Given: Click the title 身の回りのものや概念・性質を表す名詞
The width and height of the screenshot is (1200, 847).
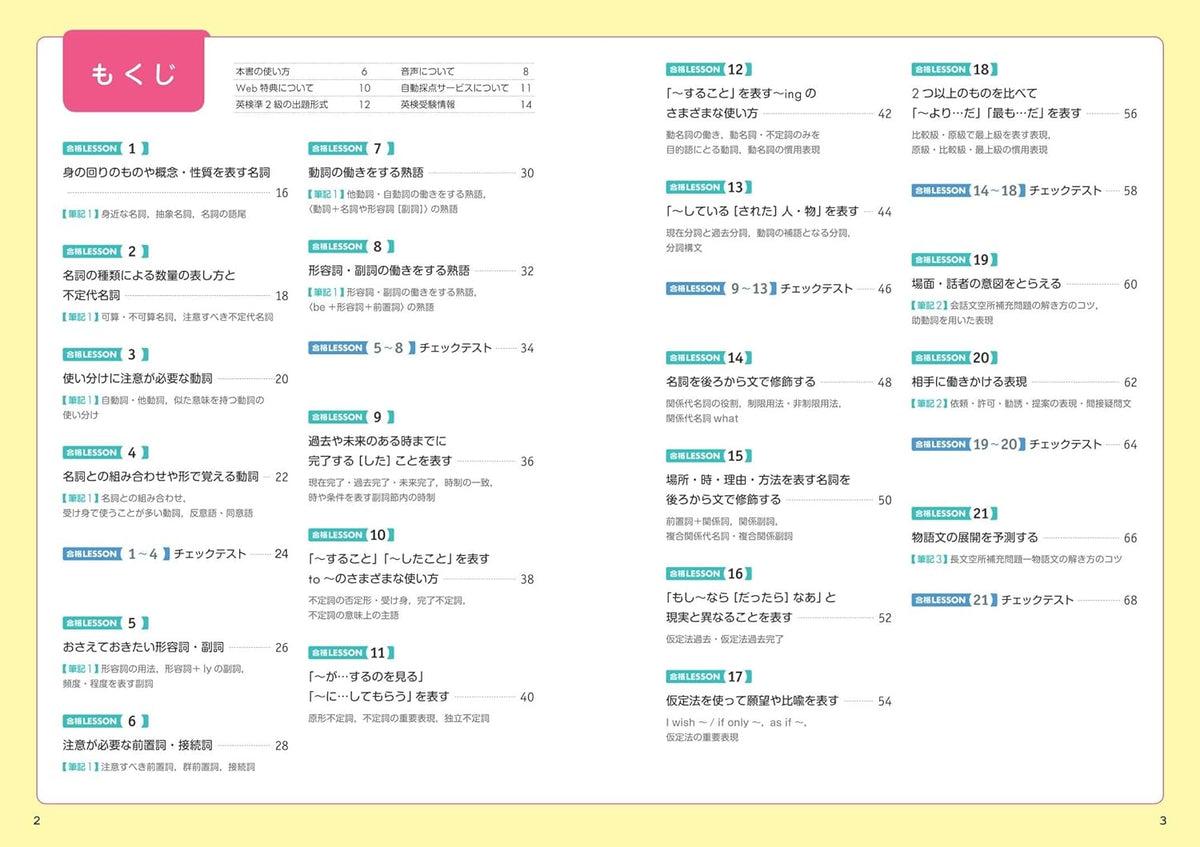Looking at the screenshot, I should (x=166, y=173).
